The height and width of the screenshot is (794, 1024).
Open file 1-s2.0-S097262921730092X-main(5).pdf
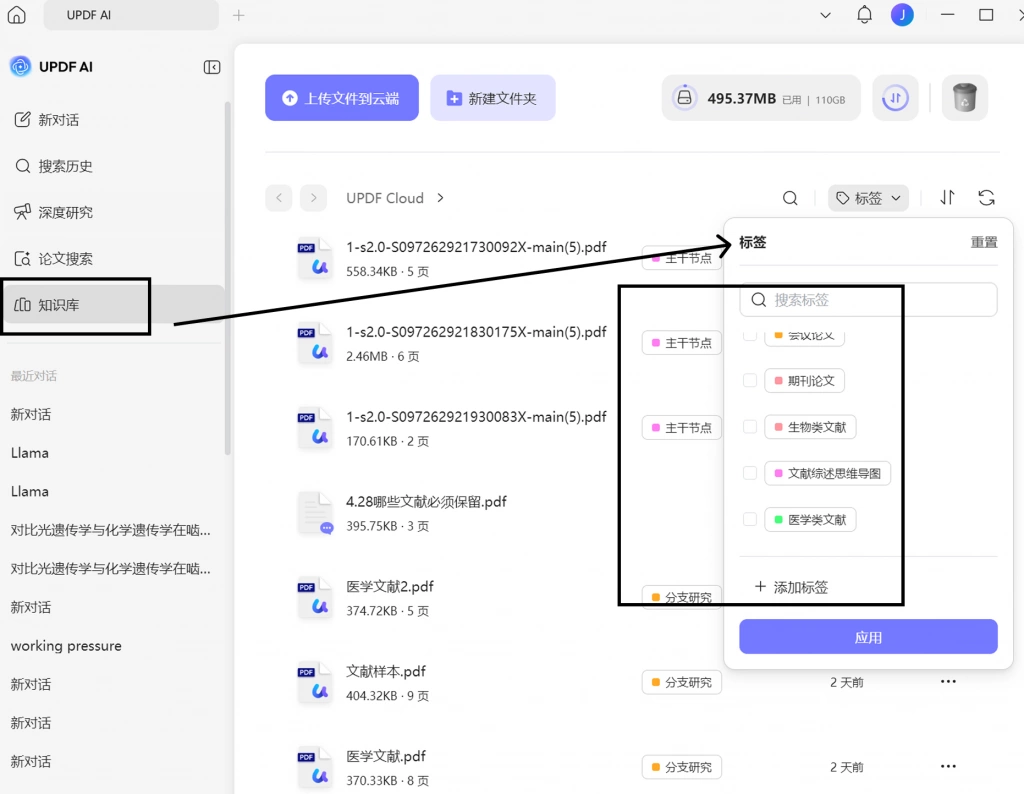click(476, 247)
